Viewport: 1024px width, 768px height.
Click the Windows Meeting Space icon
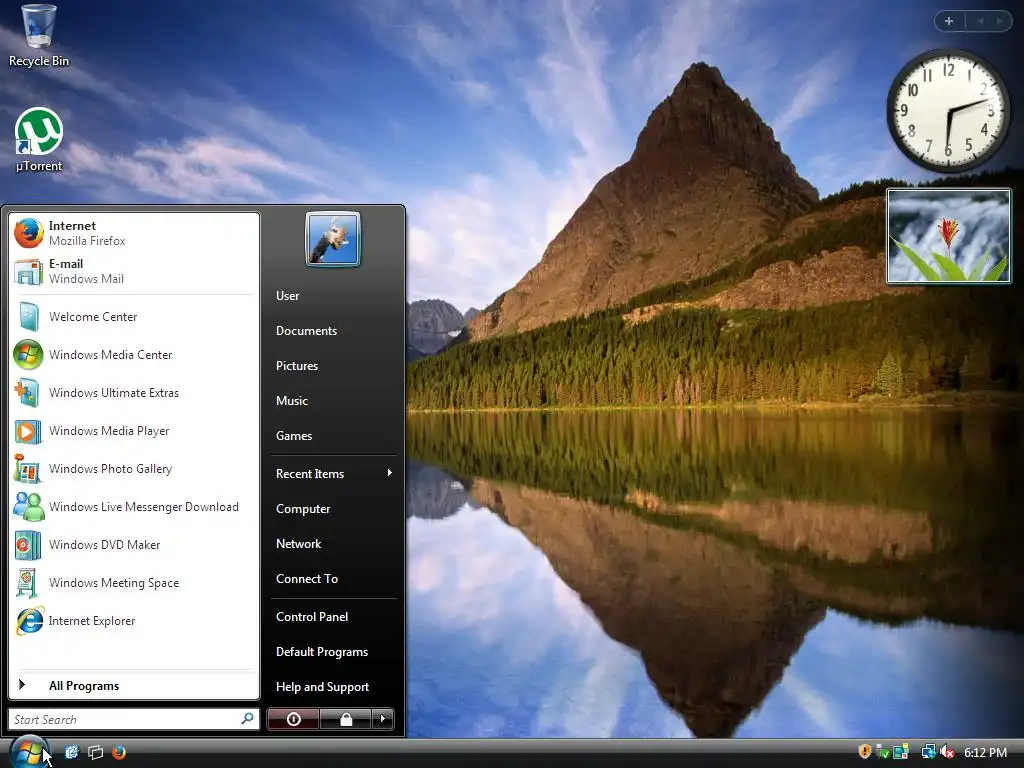click(27, 583)
